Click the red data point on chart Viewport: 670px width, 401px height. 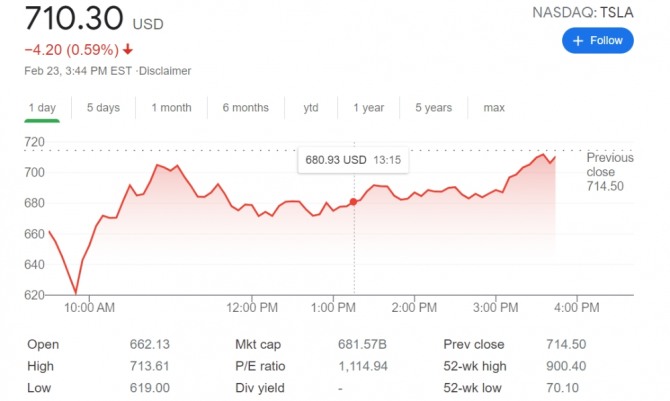pyautogui.click(x=353, y=202)
